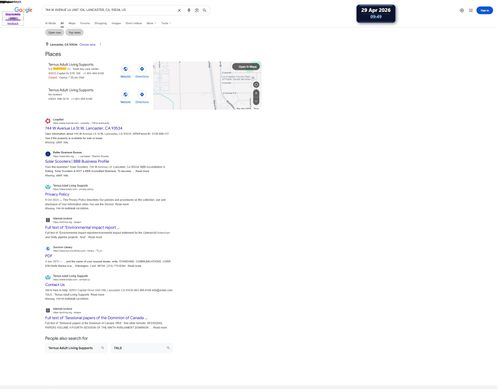The image size is (500, 389).
Task: Open second Temus Adult Living Supports listing with no reviews
Action: point(71,90)
